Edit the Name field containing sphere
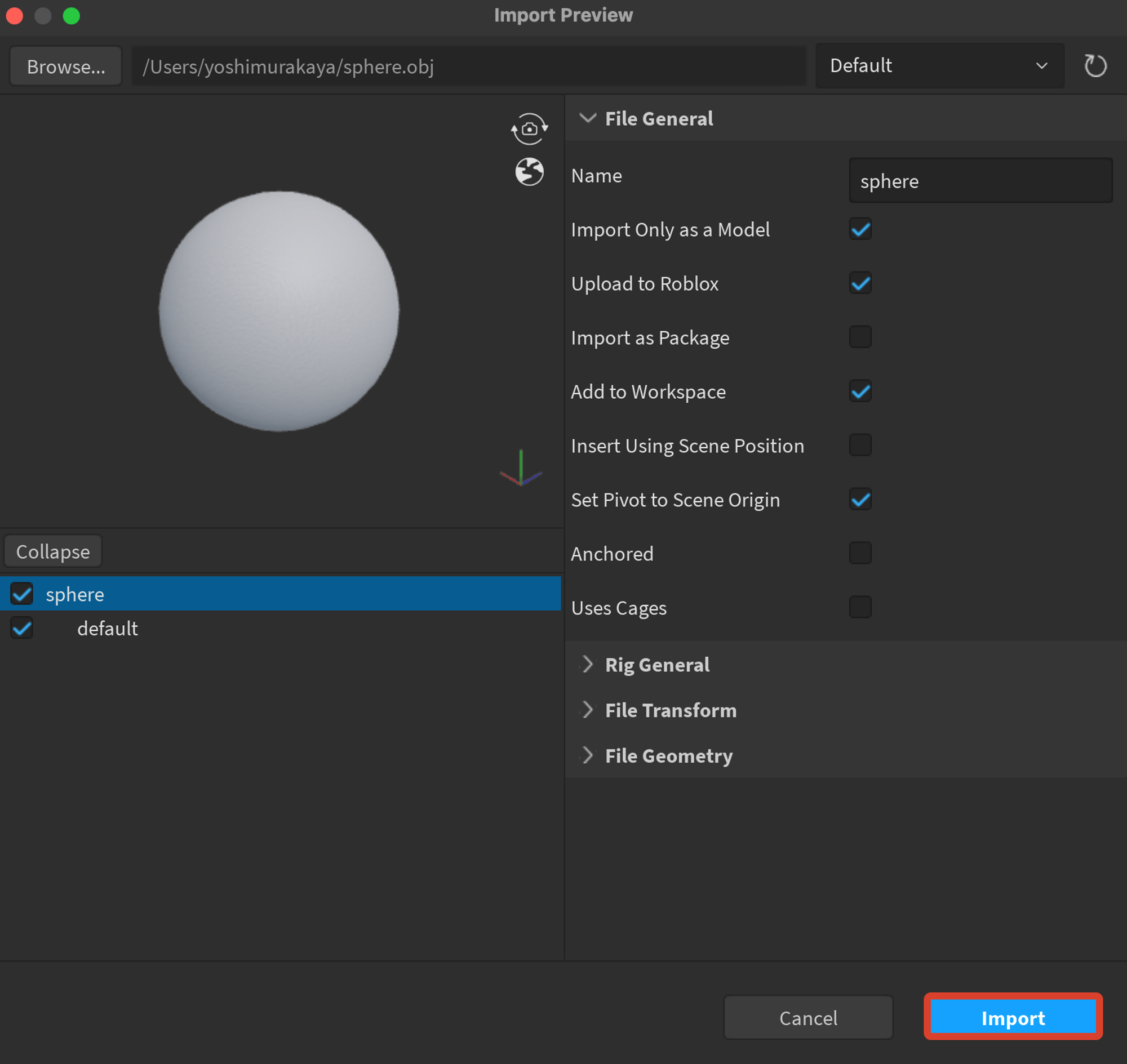The height and width of the screenshot is (1064, 1127). [980, 181]
